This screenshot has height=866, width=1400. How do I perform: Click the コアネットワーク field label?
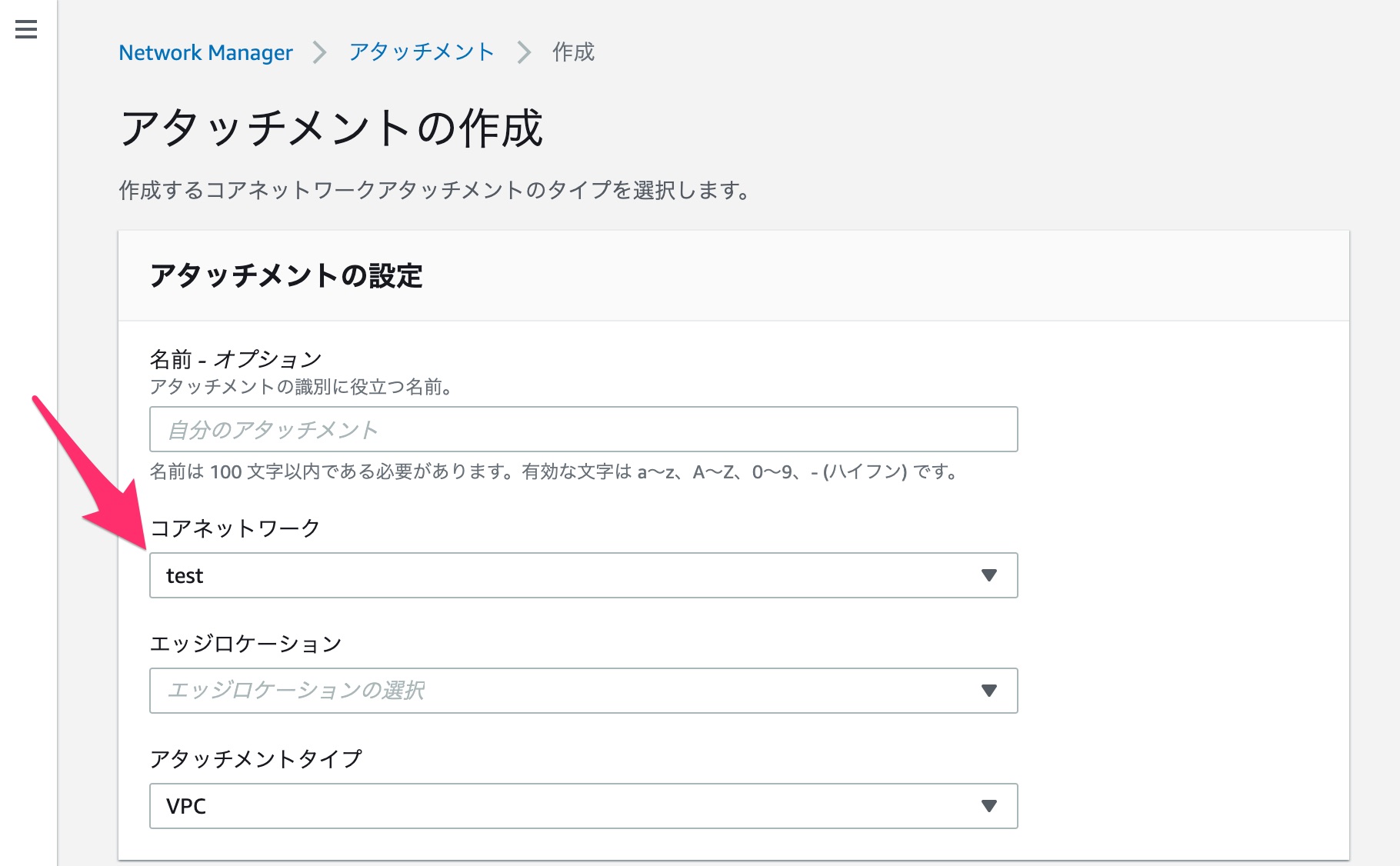(x=235, y=528)
